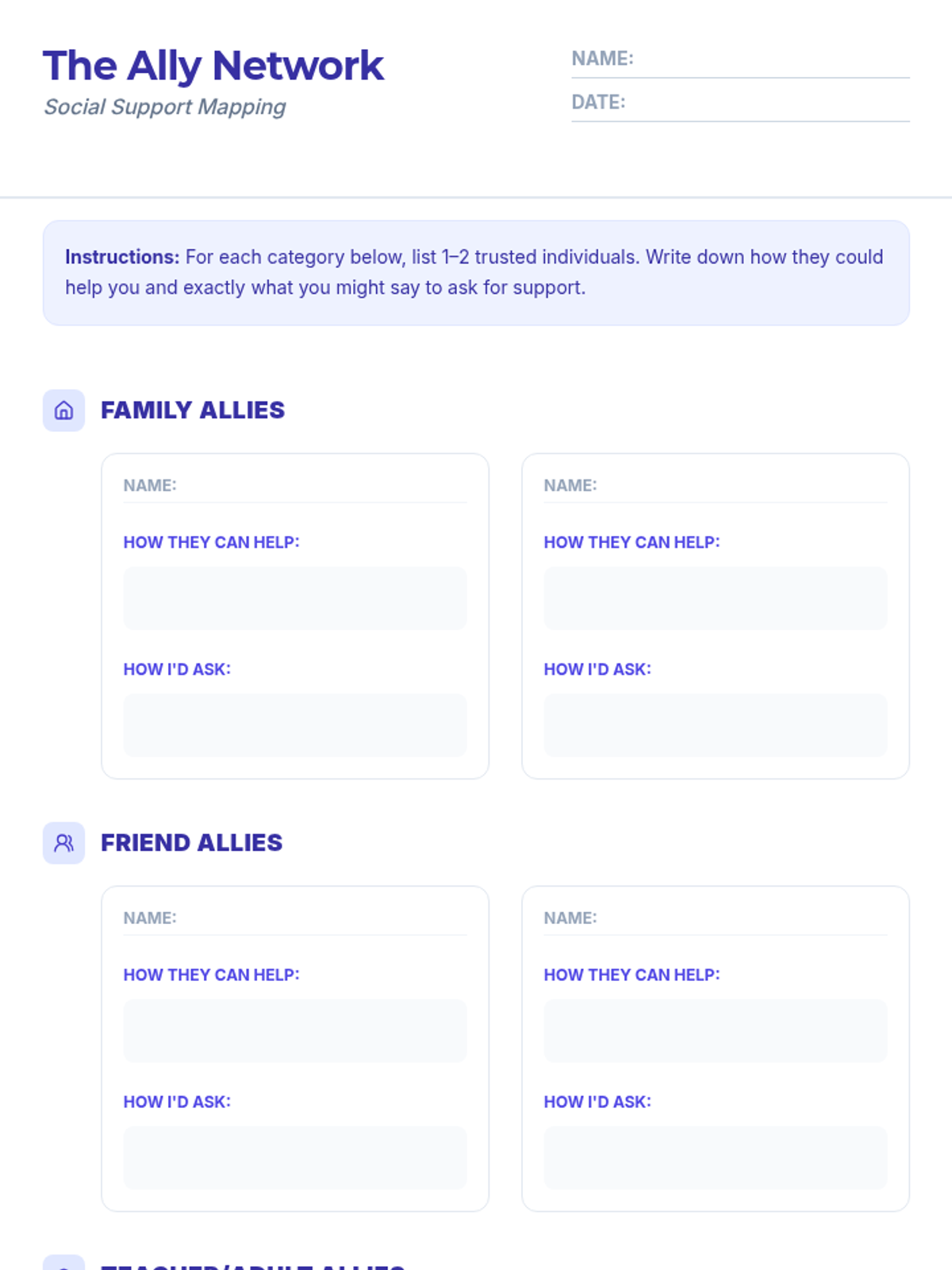Click first Friend Allies card NAME field

(295, 918)
